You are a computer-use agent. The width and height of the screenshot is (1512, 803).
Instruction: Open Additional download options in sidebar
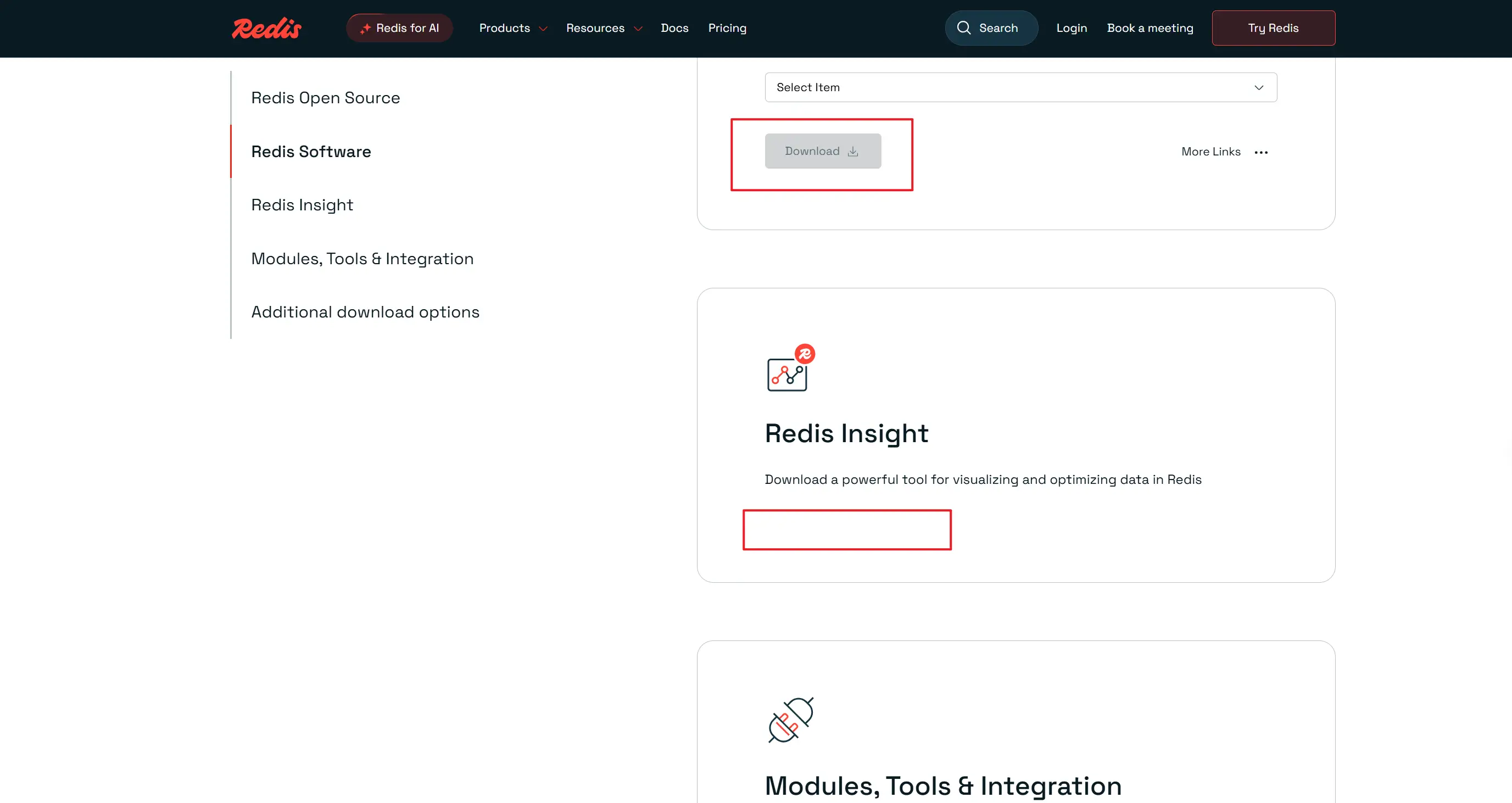tap(365, 311)
